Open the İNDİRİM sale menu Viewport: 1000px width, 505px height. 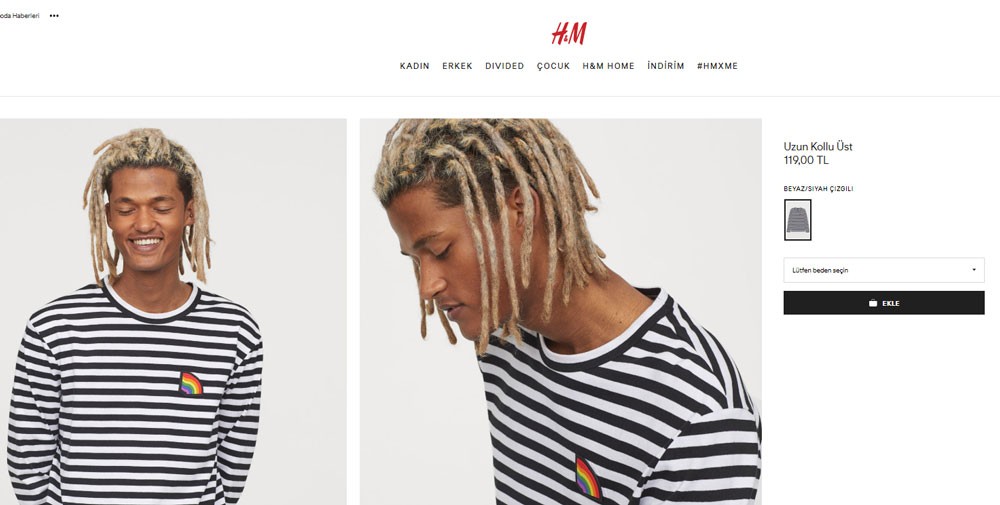pos(666,66)
